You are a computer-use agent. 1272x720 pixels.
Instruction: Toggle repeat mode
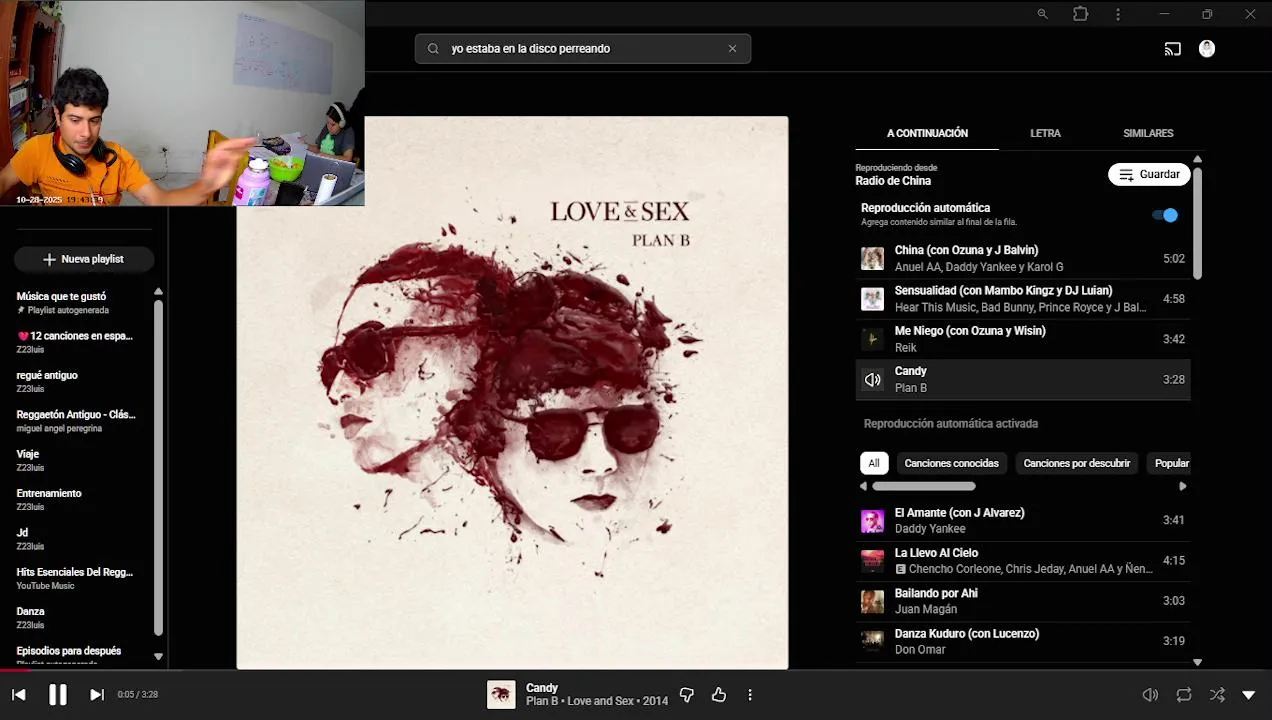(x=1184, y=694)
